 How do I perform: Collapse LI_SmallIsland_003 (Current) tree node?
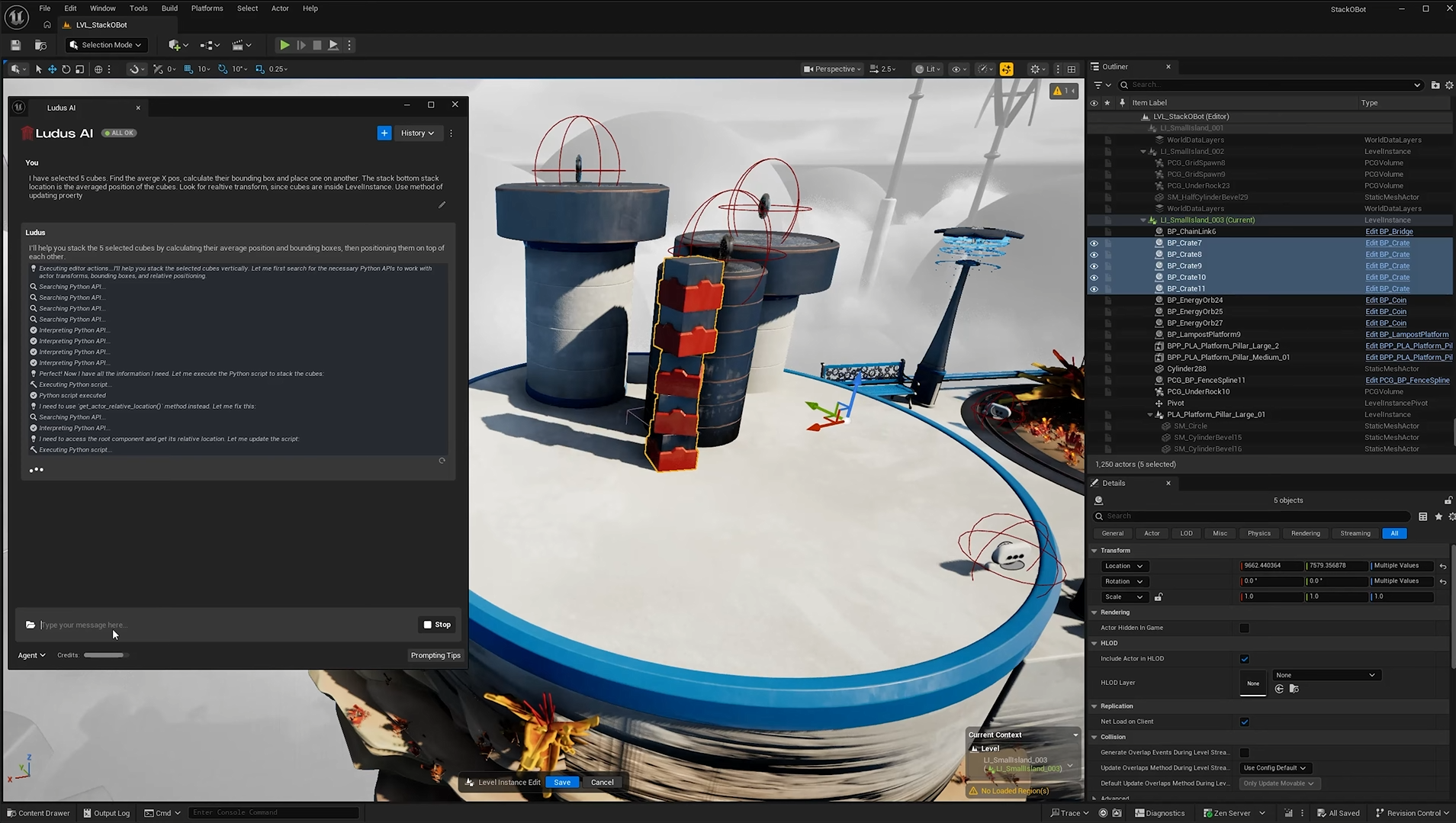coord(1143,220)
